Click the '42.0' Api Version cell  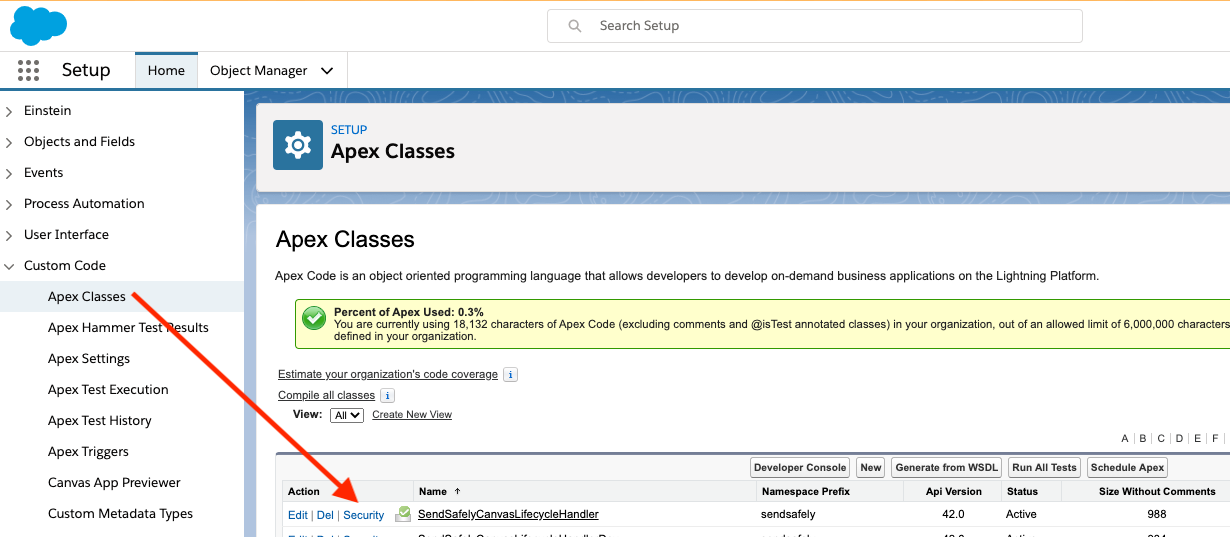(954, 514)
